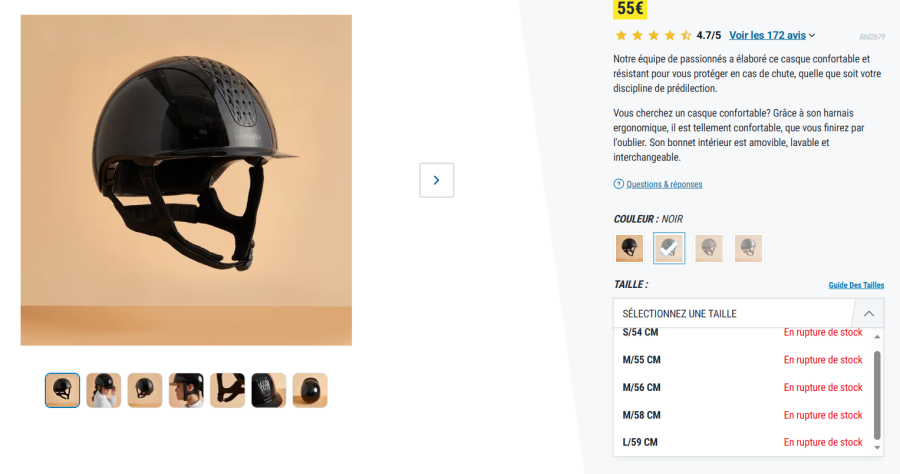This screenshot has height=474, width=900.
Task: View the chin strap harness thumbnail
Action: point(227,390)
